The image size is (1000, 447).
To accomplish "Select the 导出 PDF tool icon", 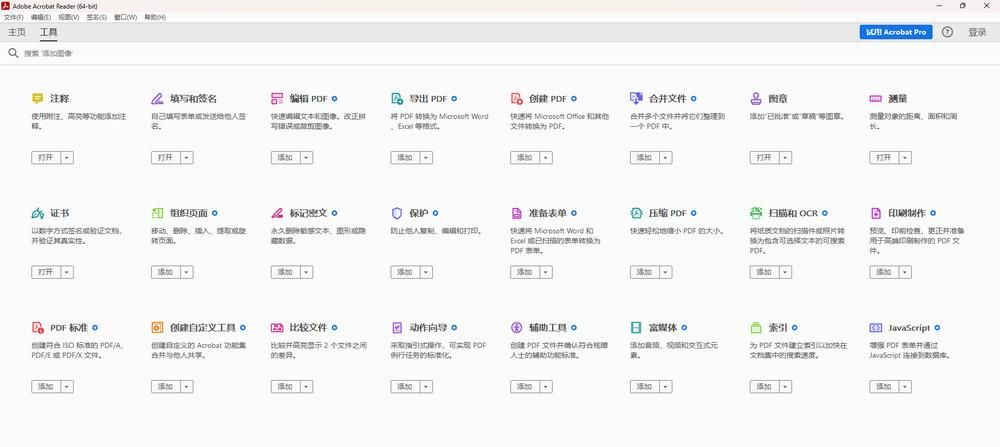I will 397,99.
